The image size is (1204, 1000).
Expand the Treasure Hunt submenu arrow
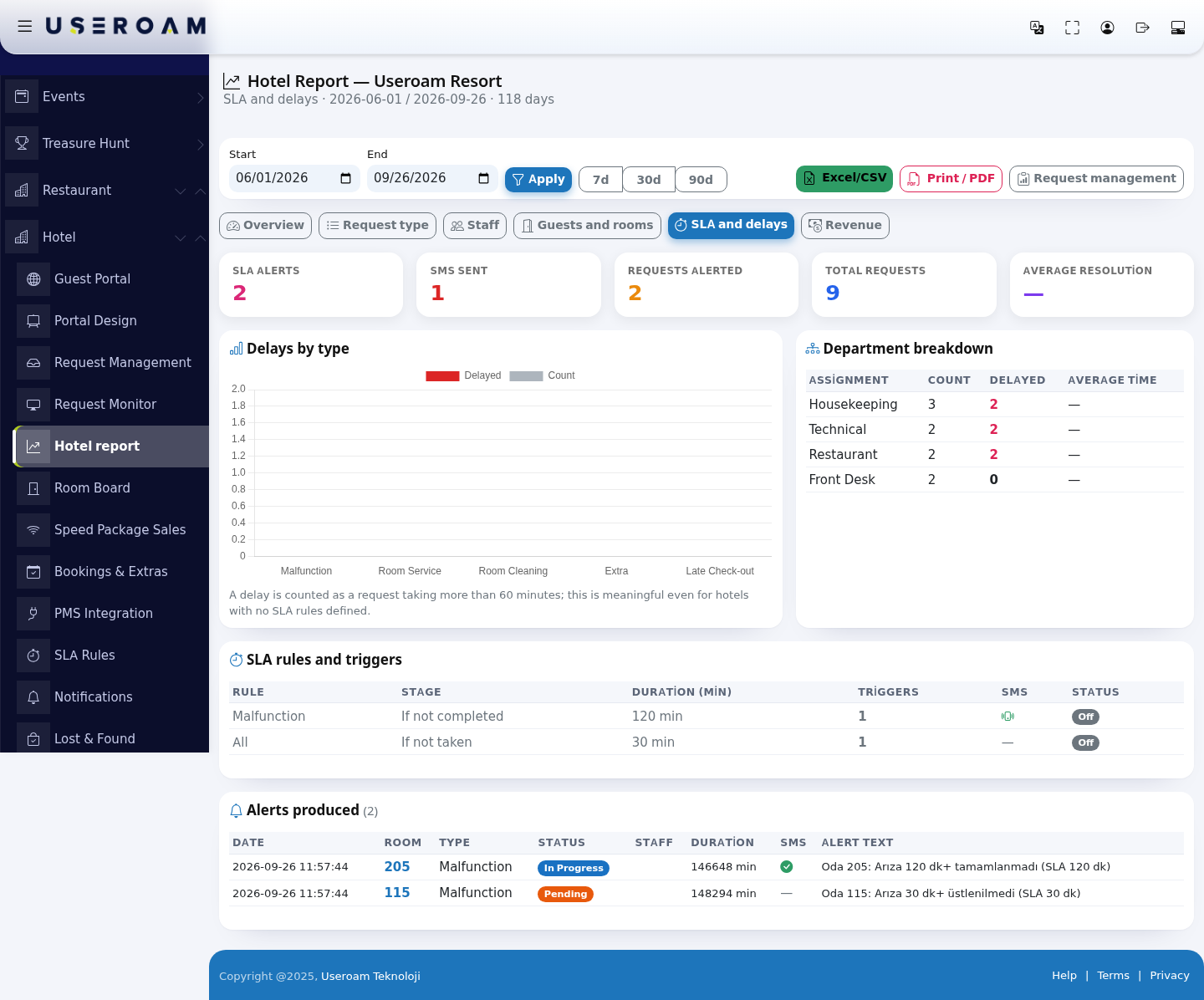pos(200,144)
